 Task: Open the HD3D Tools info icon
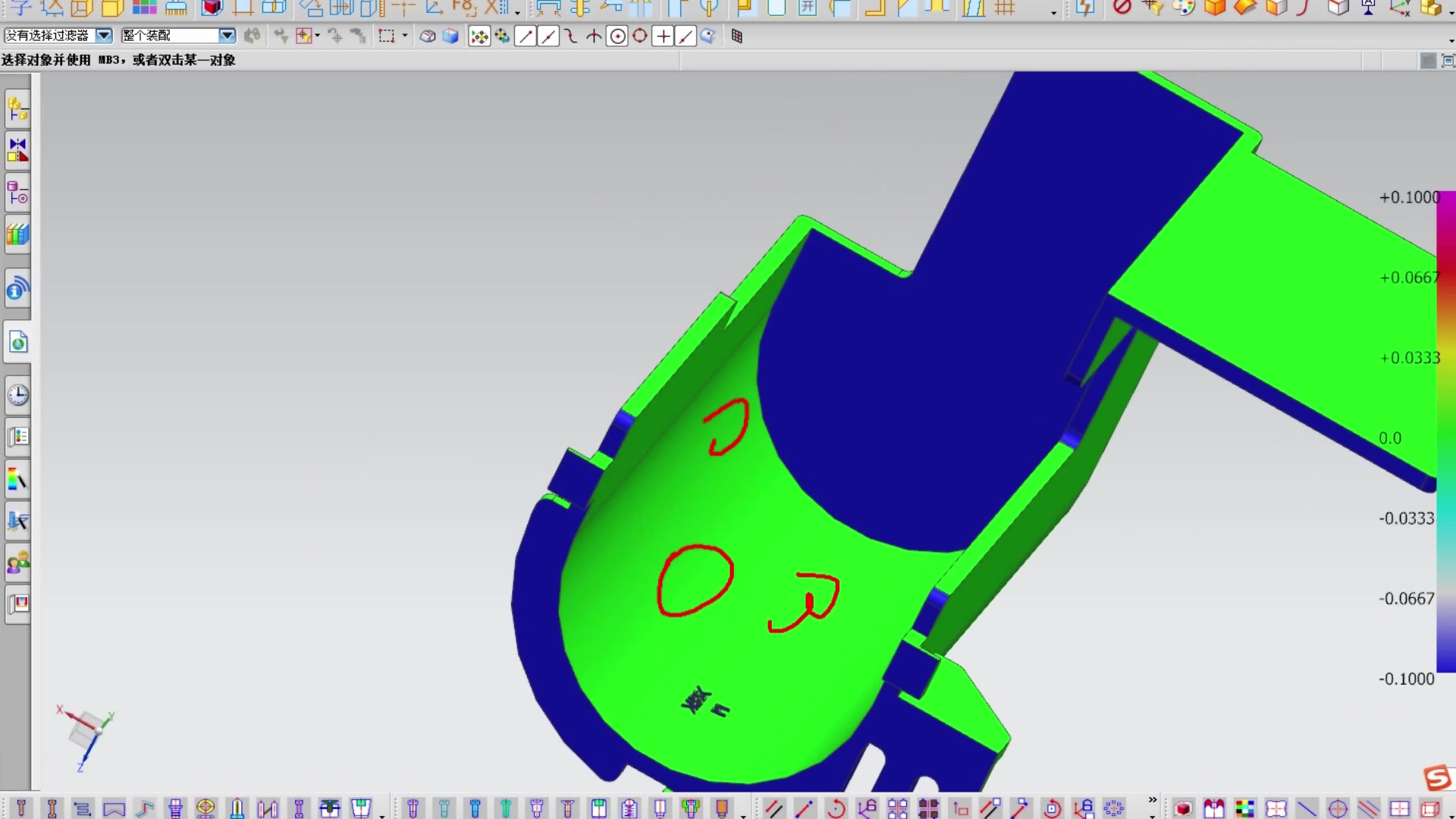pos(18,289)
